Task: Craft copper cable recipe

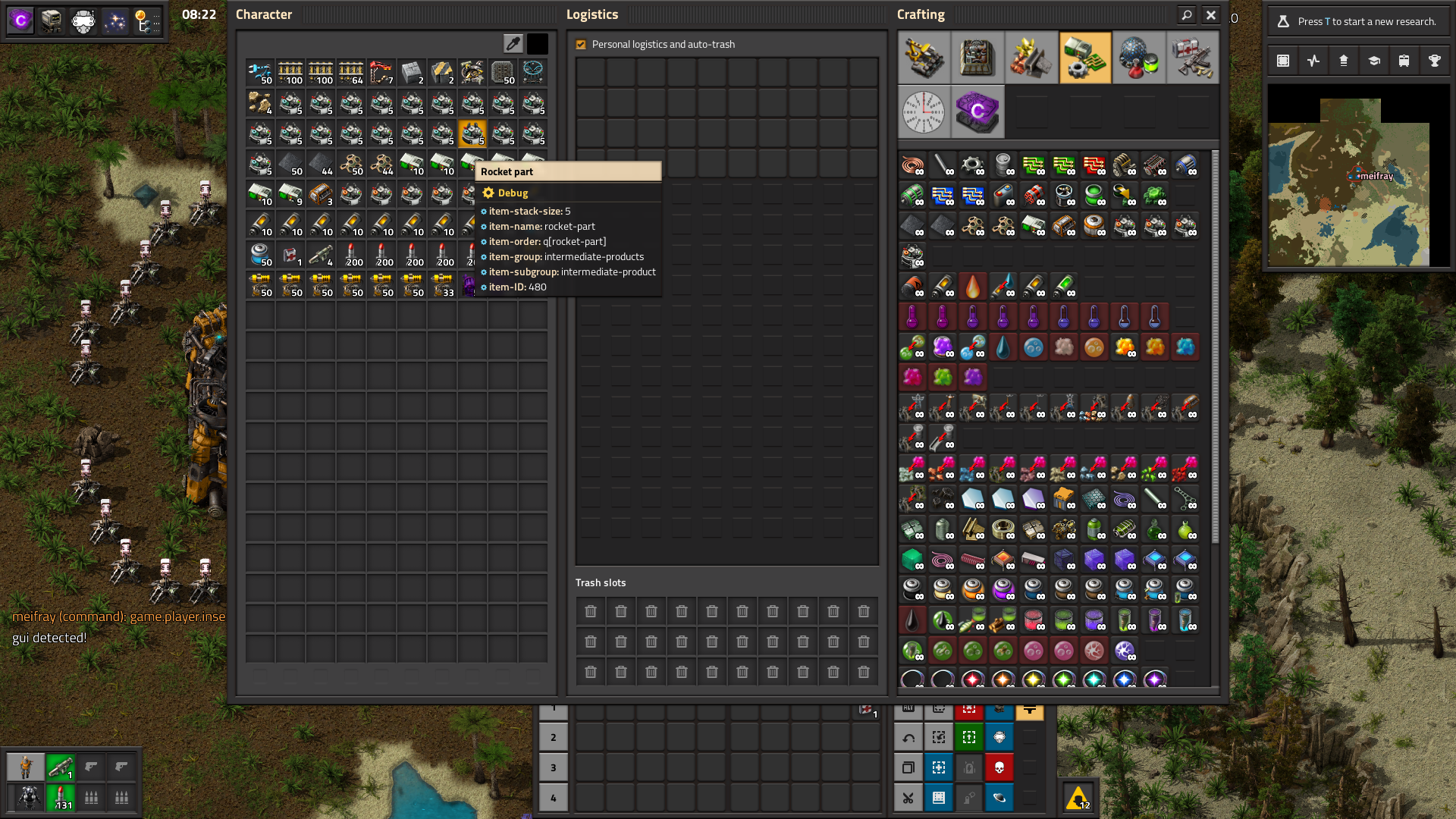Action: 912,165
